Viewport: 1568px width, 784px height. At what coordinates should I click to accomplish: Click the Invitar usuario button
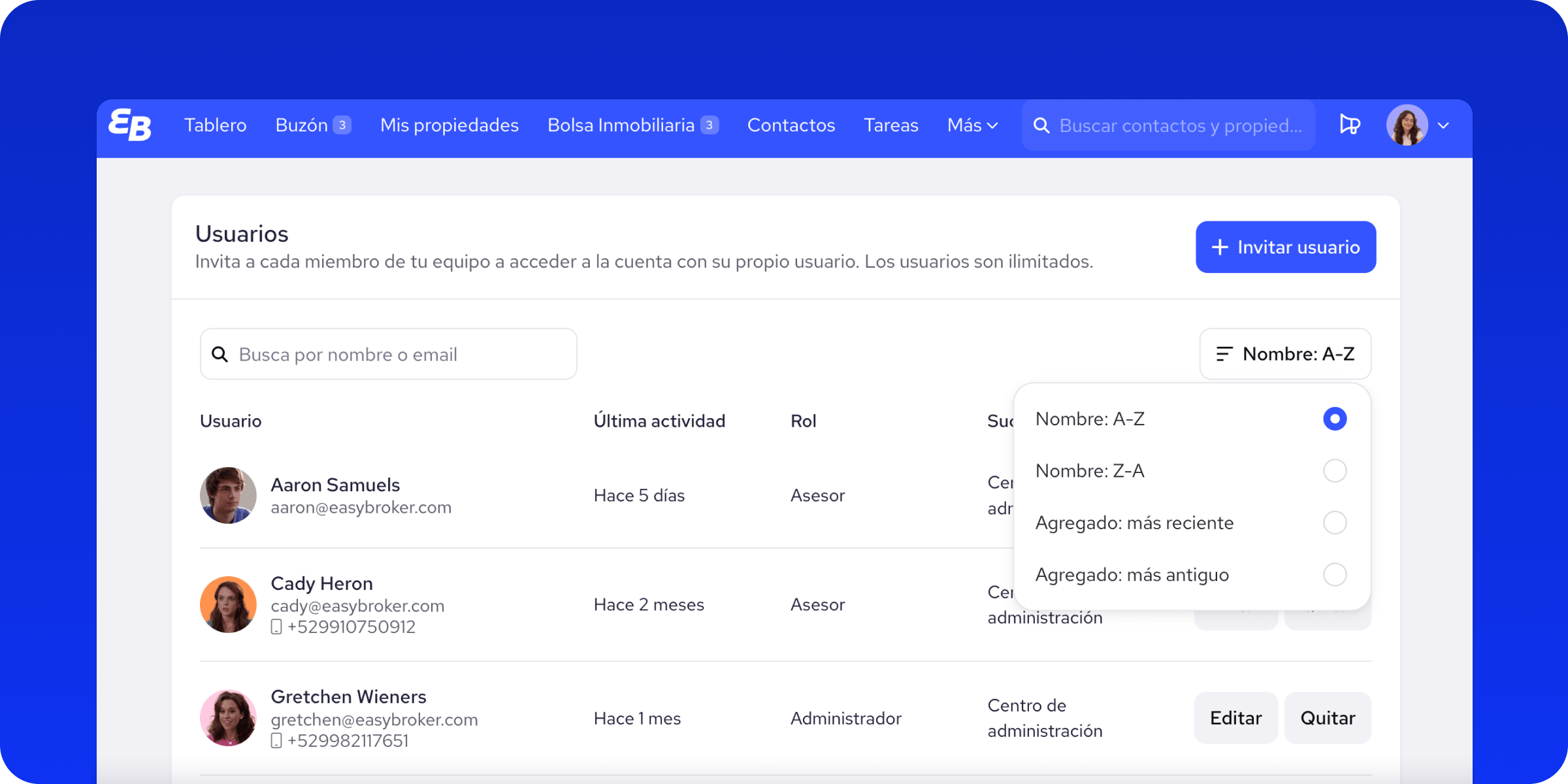click(x=1286, y=247)
